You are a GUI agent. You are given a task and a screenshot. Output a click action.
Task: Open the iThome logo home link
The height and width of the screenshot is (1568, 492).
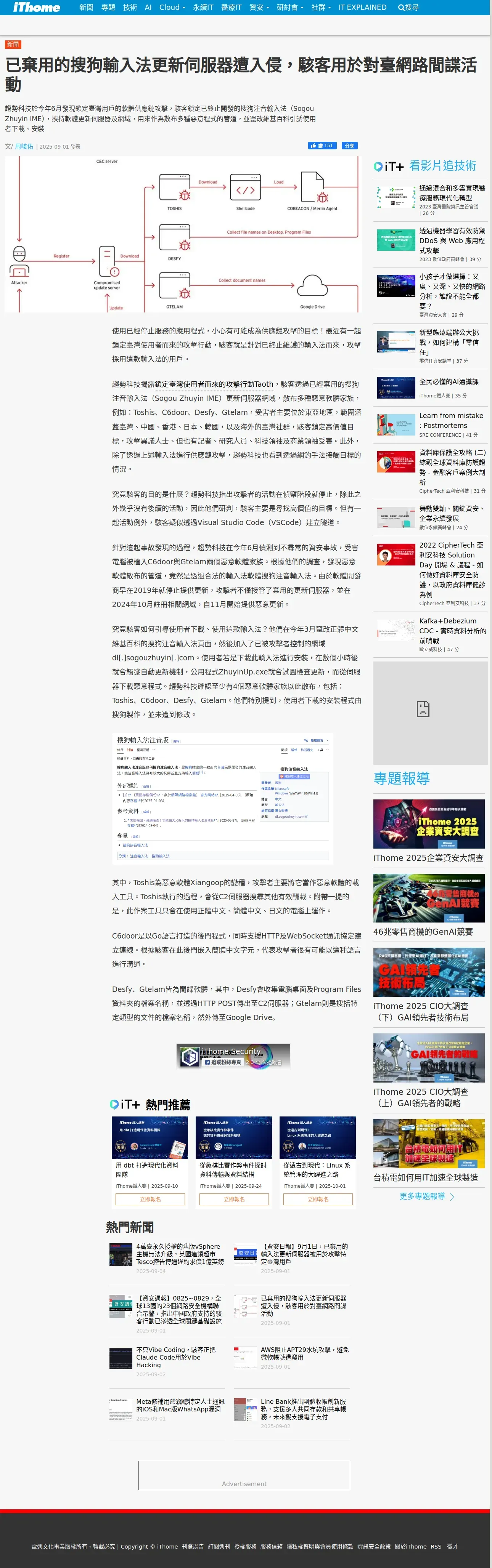(37, 7)
